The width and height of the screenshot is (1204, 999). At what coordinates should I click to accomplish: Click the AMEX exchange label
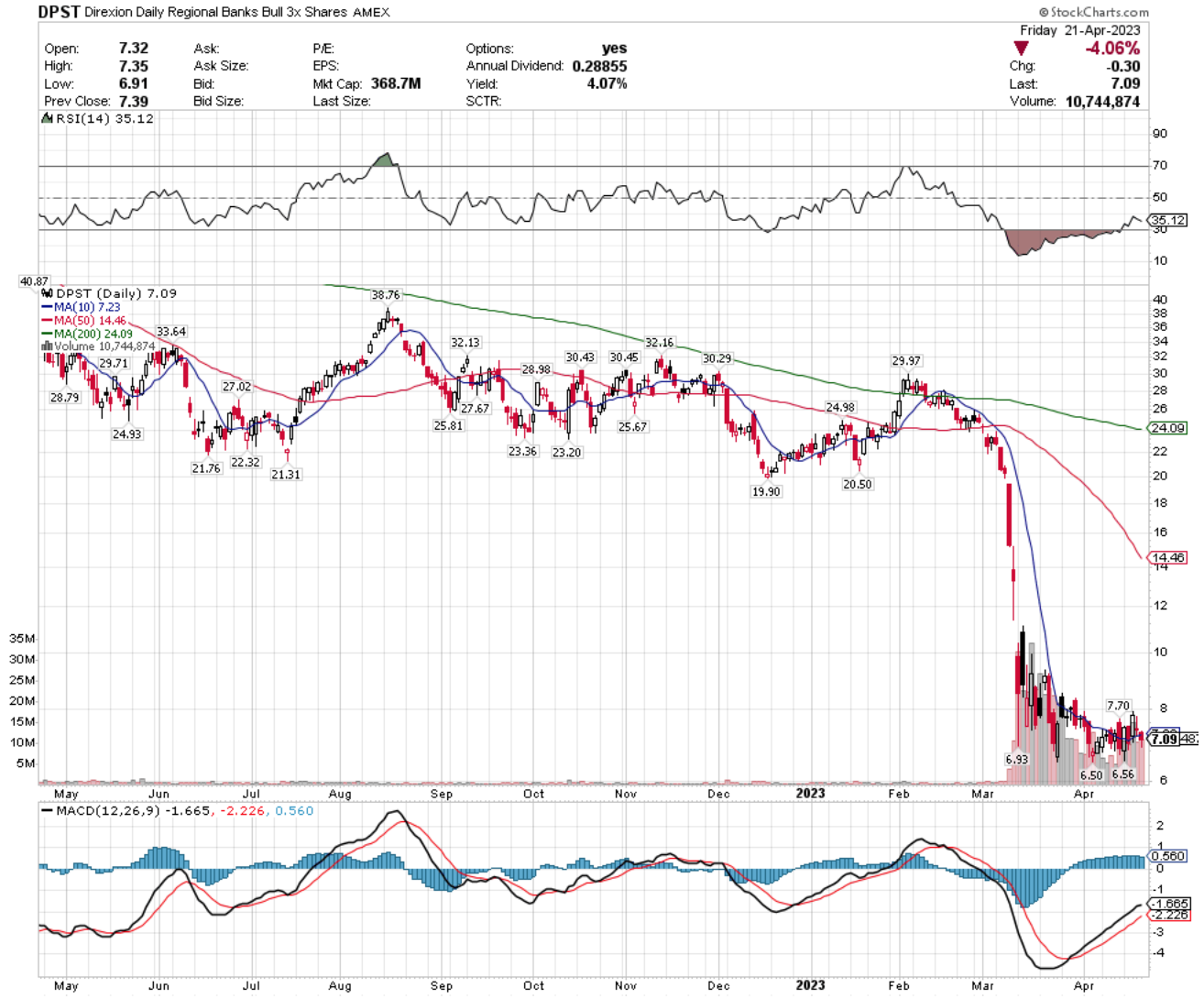point(370,12)
